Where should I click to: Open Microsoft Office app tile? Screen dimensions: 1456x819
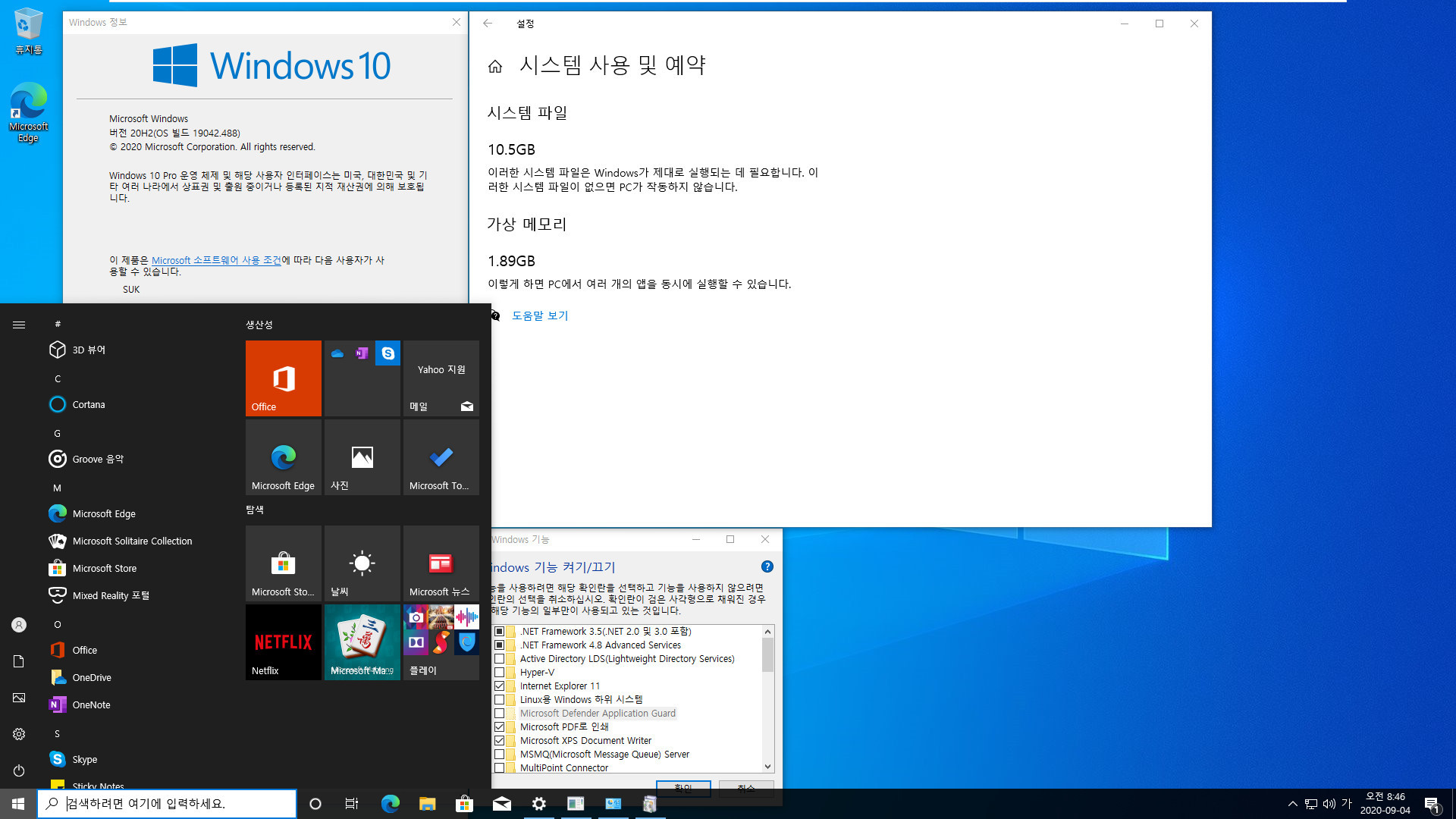pos(283,378)
